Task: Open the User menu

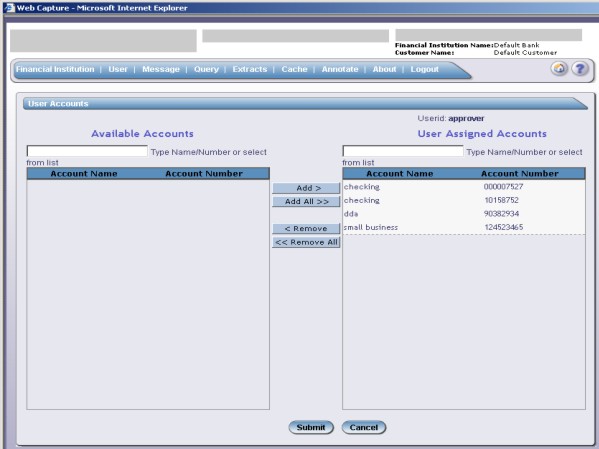Action: (118, 69)
